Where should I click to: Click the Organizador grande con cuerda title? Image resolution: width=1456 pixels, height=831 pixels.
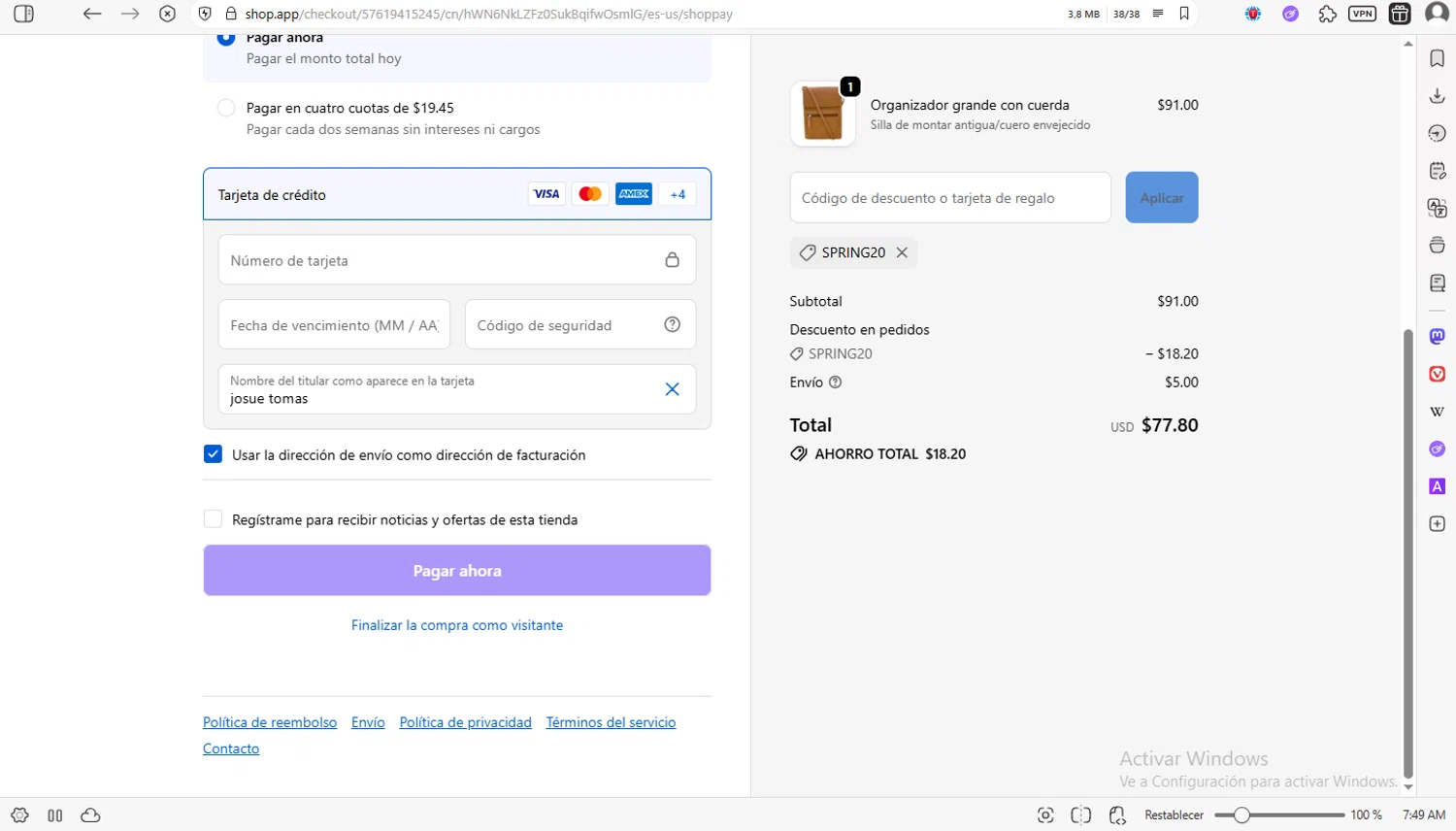[970, 105]
